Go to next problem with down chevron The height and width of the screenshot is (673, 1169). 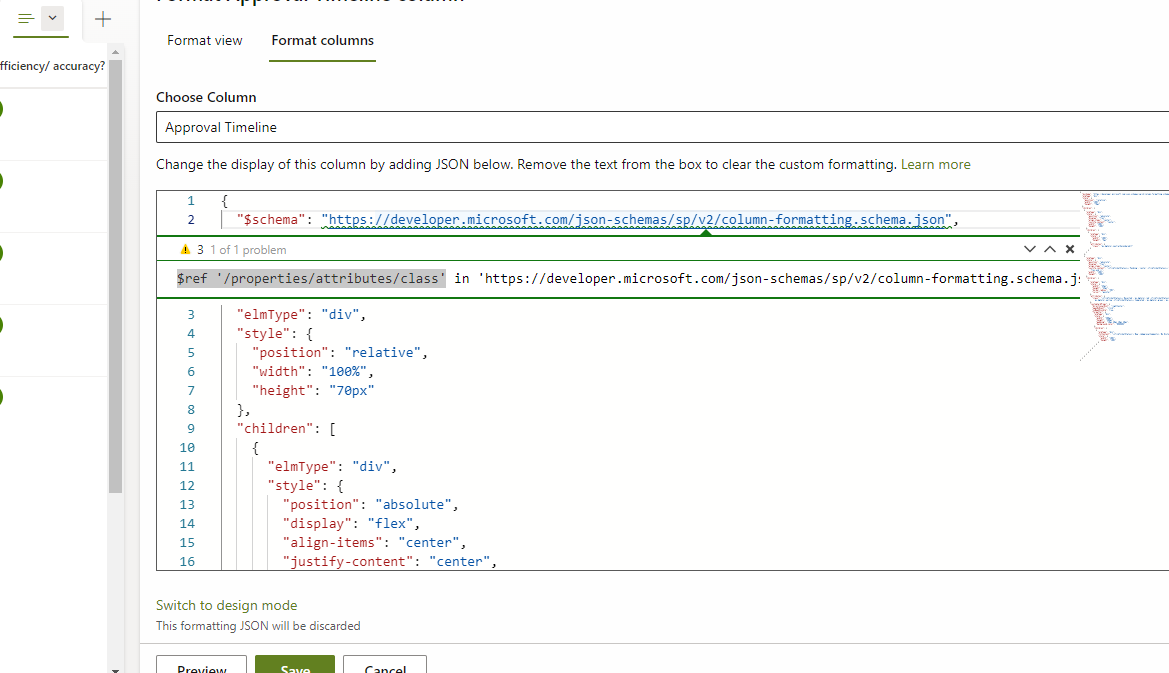(1030, 249)
